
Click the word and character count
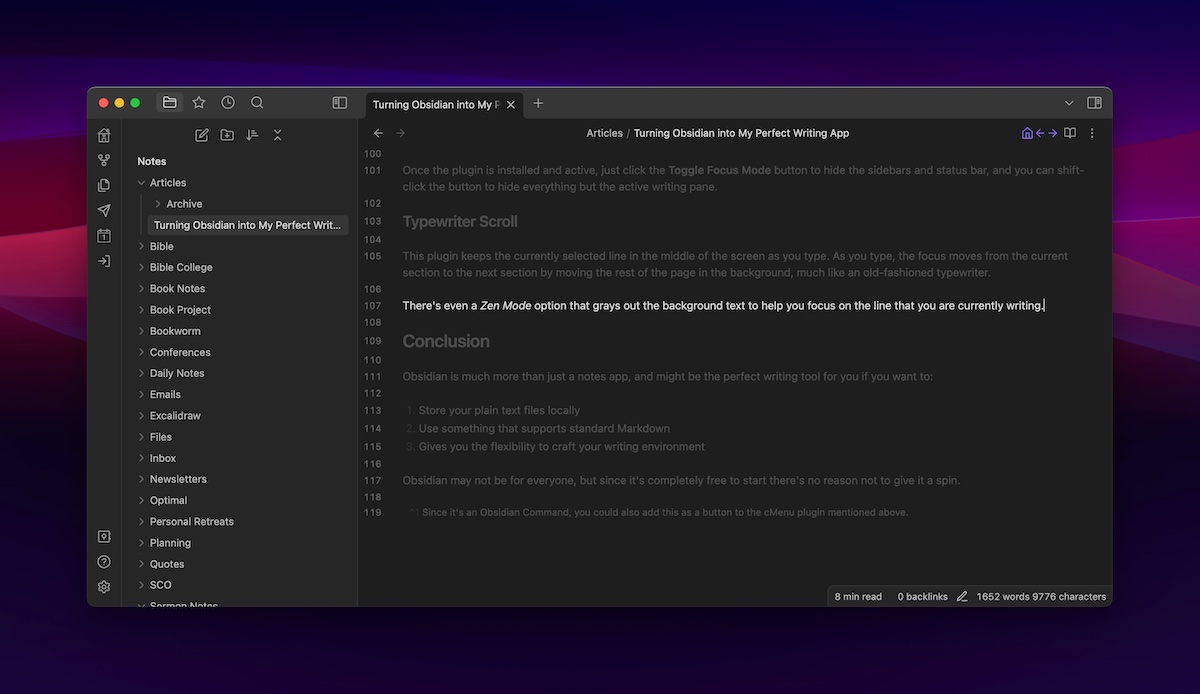(1041, 597)
